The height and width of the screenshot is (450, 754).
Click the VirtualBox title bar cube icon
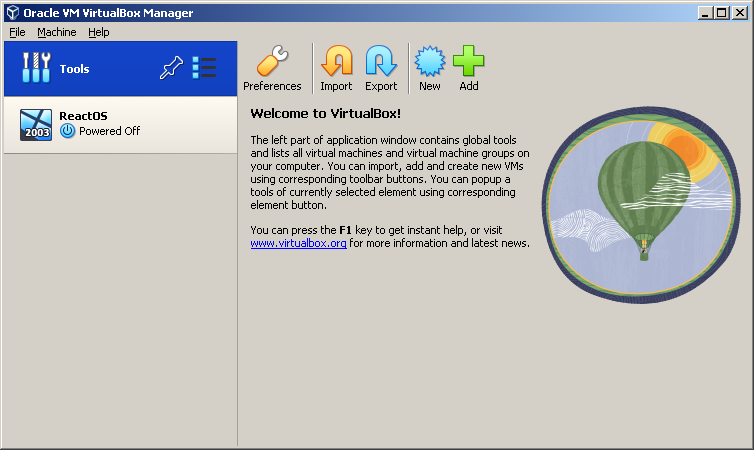[13, 12]
